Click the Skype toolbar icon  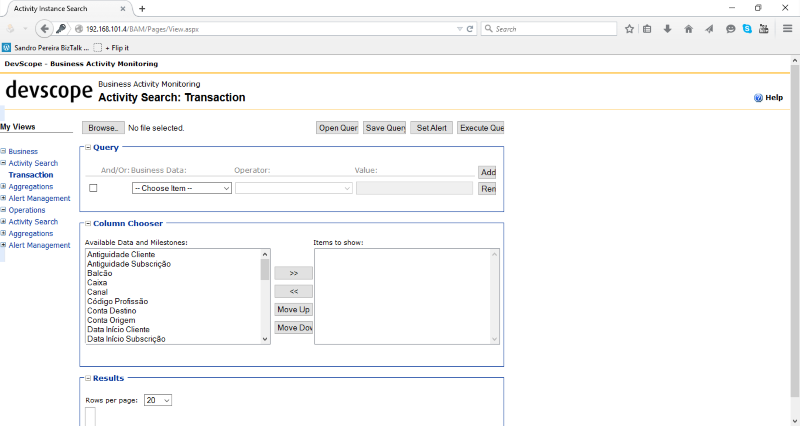pos(747,29)
